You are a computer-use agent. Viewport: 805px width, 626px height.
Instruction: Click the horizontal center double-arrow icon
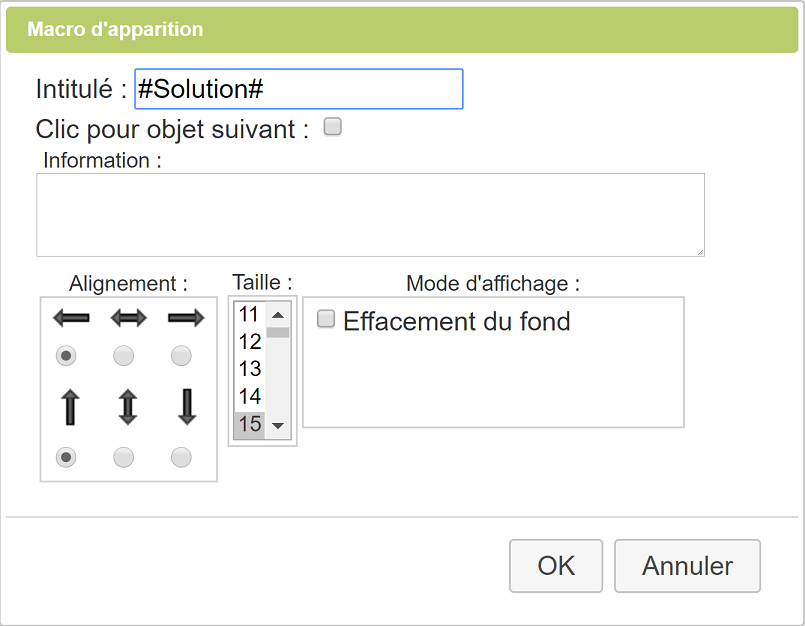tap(128, 319)
